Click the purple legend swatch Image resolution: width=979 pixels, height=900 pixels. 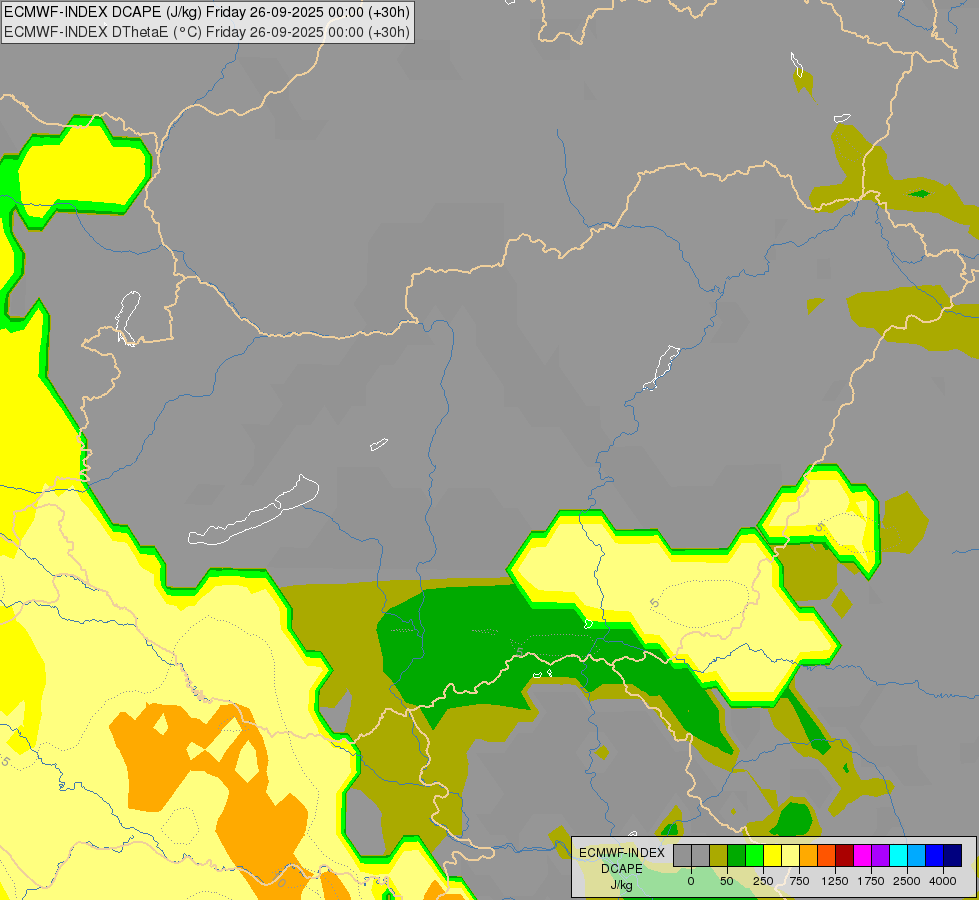pos(880,855)
